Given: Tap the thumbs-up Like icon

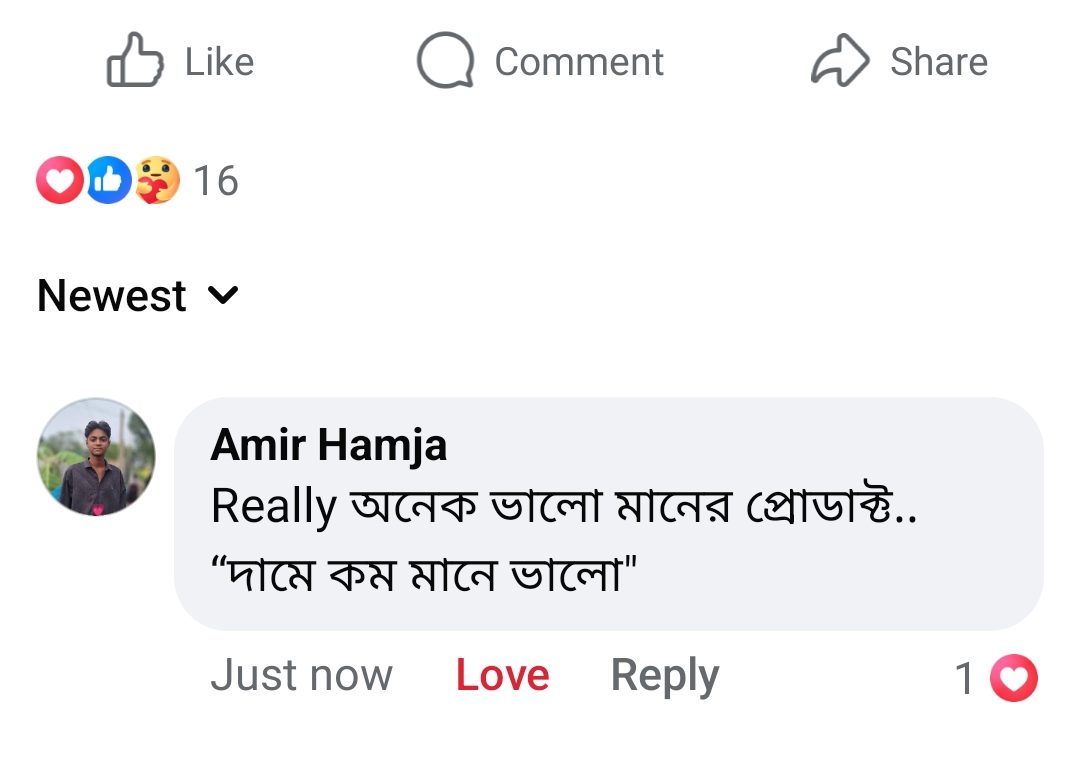Looking at the screenshot, I should (x=135, y=60).
